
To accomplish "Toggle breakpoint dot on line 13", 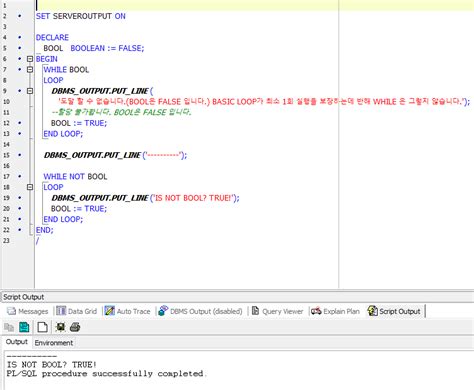I will 20,134.
